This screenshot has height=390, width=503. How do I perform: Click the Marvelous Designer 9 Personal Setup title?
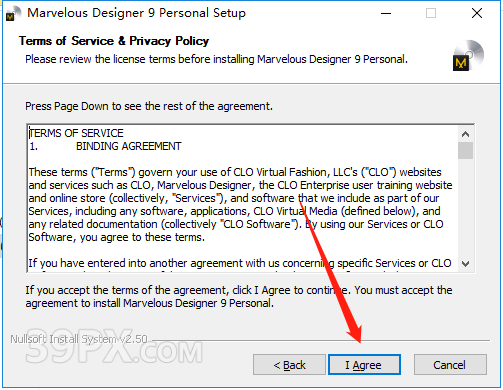pyautogui.click(x=136, y=13)
